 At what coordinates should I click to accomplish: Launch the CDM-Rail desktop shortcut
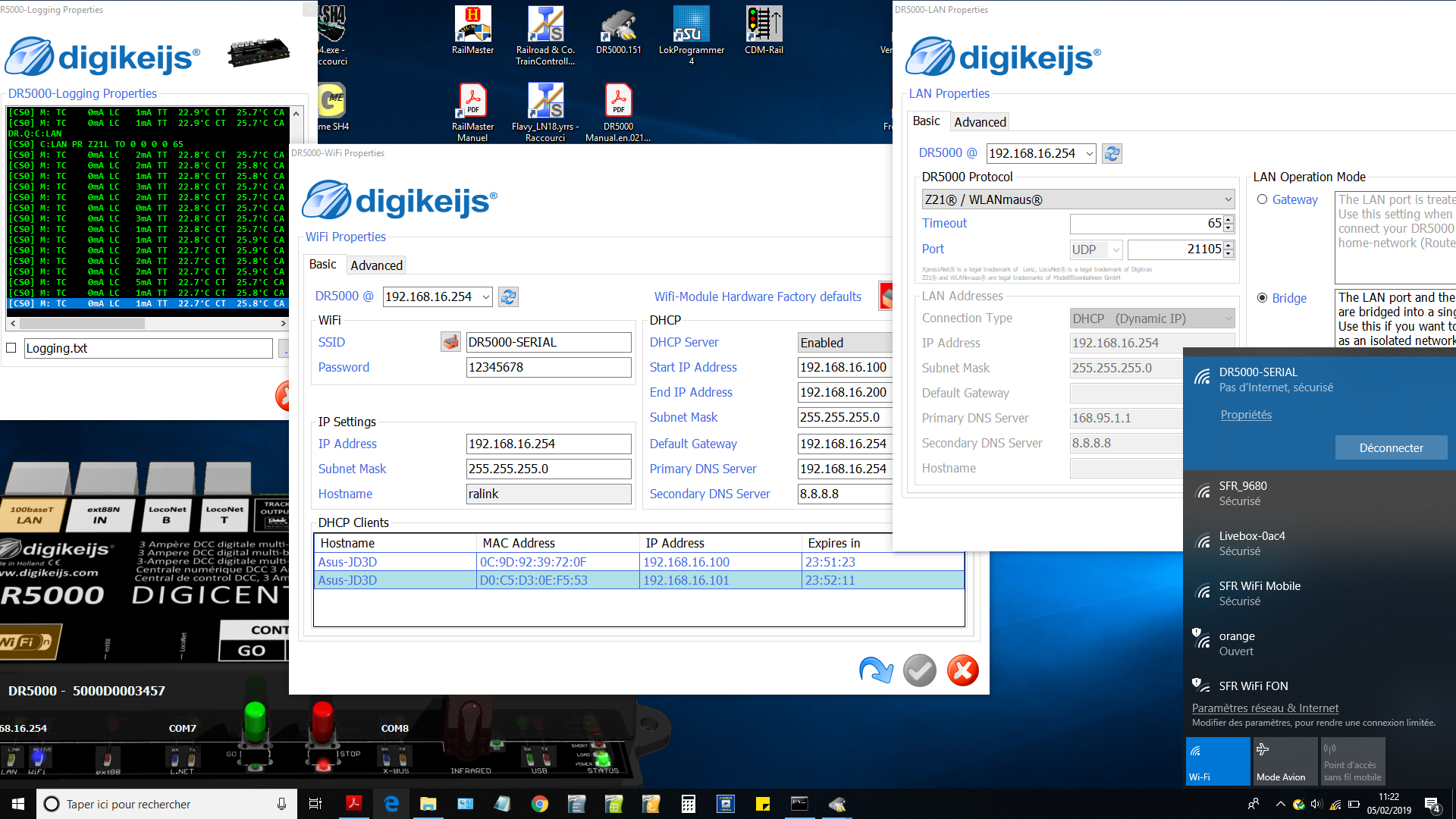coord(764,30)
